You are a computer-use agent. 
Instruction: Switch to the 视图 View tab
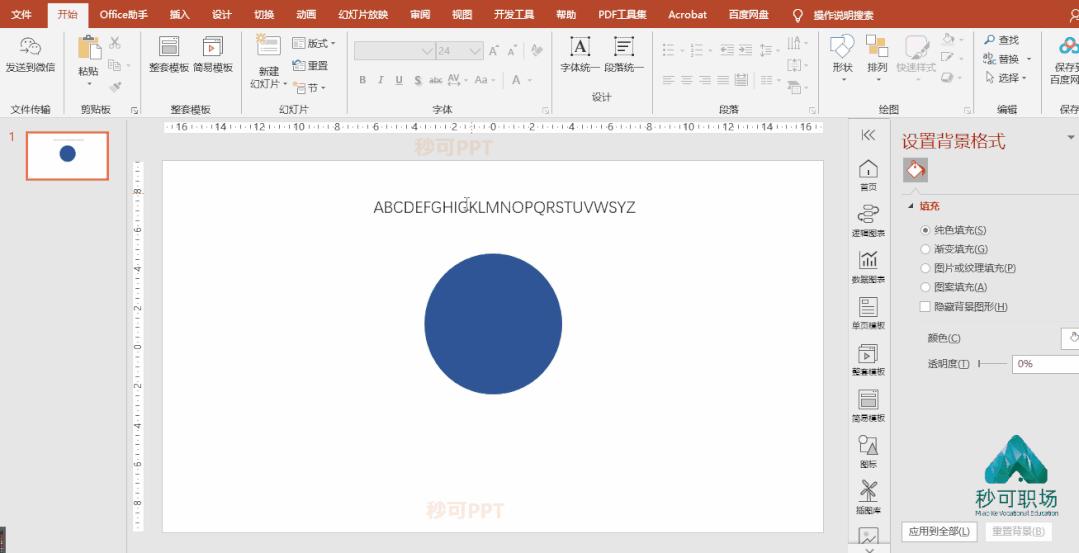click(x=462, y=14)
